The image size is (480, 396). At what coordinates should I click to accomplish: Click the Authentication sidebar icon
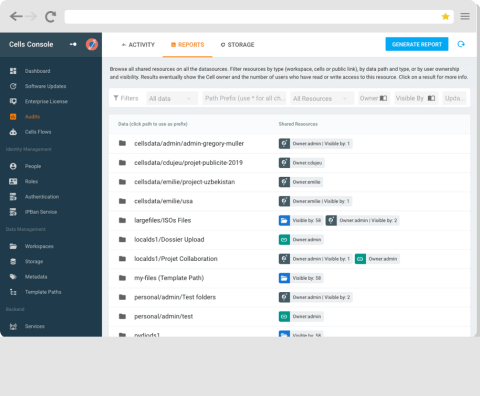[x=13, y=197]
